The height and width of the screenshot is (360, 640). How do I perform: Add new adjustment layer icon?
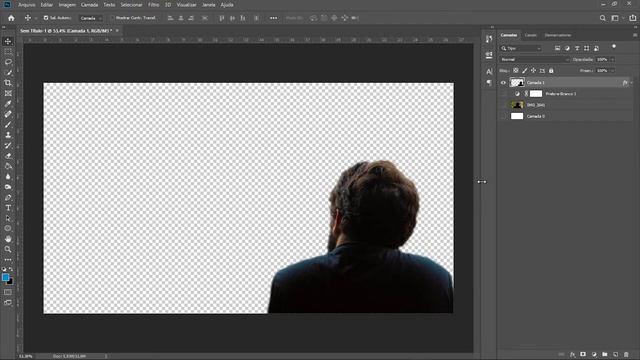[594, 354]
